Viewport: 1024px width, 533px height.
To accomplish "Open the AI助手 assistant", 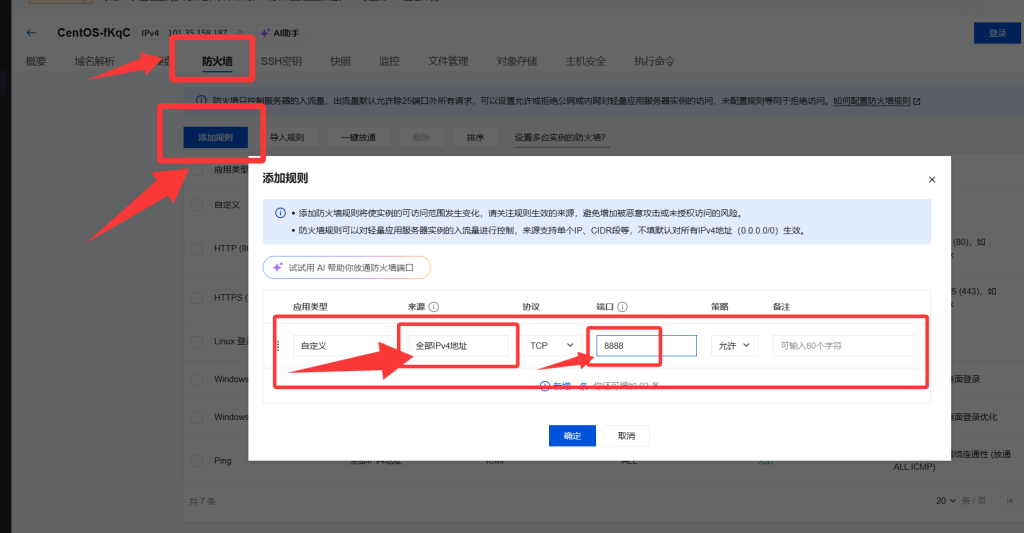I will (x=280, y=33).
